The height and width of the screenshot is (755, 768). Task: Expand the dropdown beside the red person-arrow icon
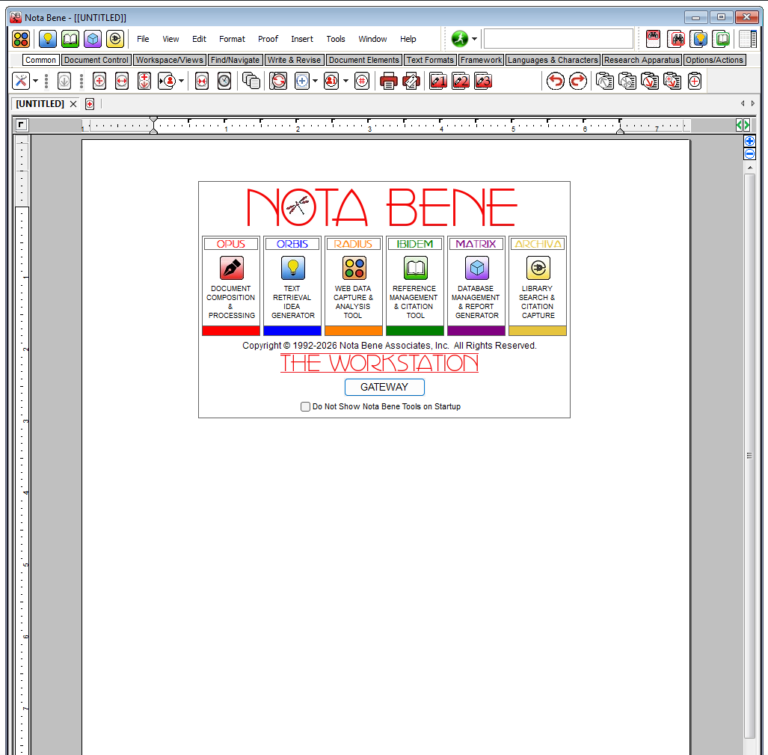pyautogui.click(x=181, y=81)
